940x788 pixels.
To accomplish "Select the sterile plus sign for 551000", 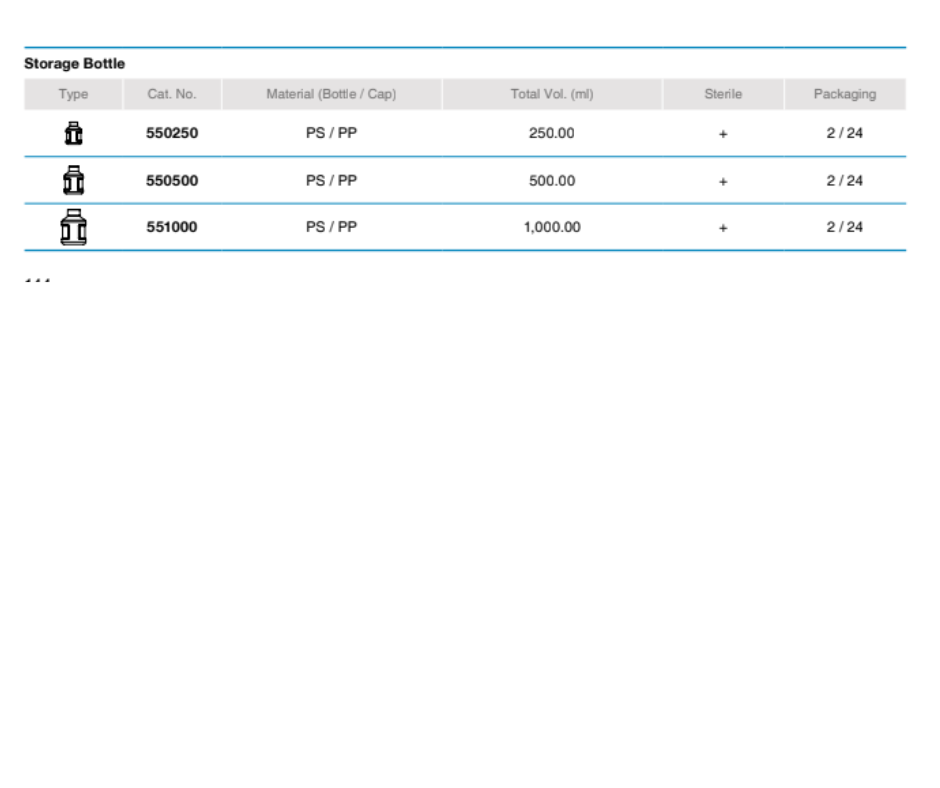I will [723, 228].
